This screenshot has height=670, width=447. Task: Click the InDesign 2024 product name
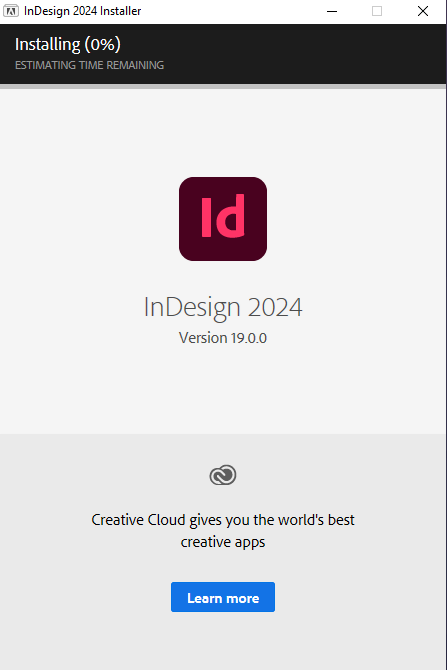point(223,308)
